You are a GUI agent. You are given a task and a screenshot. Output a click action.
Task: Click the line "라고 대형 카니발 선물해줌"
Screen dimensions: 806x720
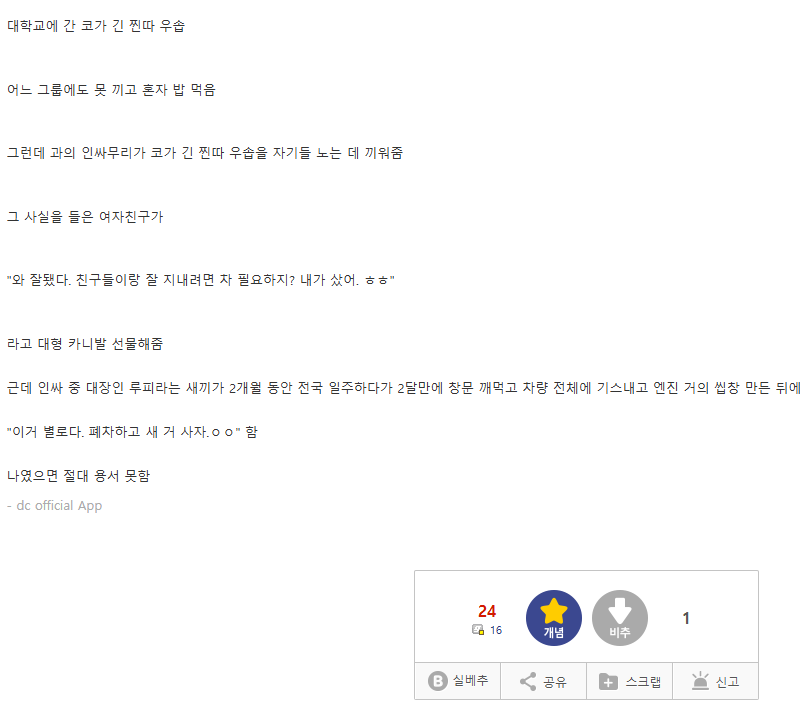click(85, 343)
